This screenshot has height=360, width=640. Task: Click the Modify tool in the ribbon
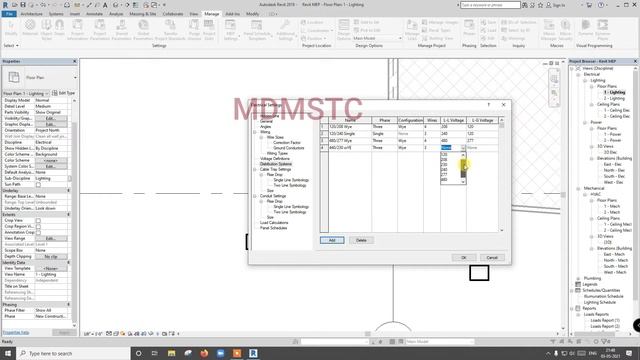pos(11,27)
